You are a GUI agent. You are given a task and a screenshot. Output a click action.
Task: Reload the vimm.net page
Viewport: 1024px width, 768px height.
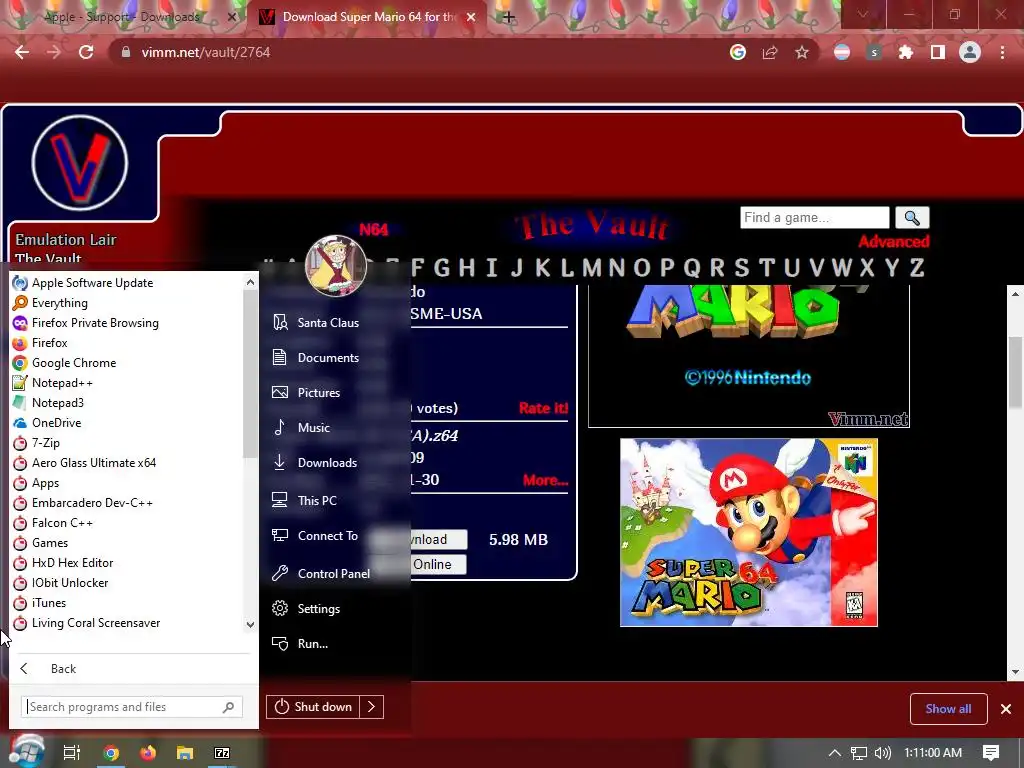point(86,52)
